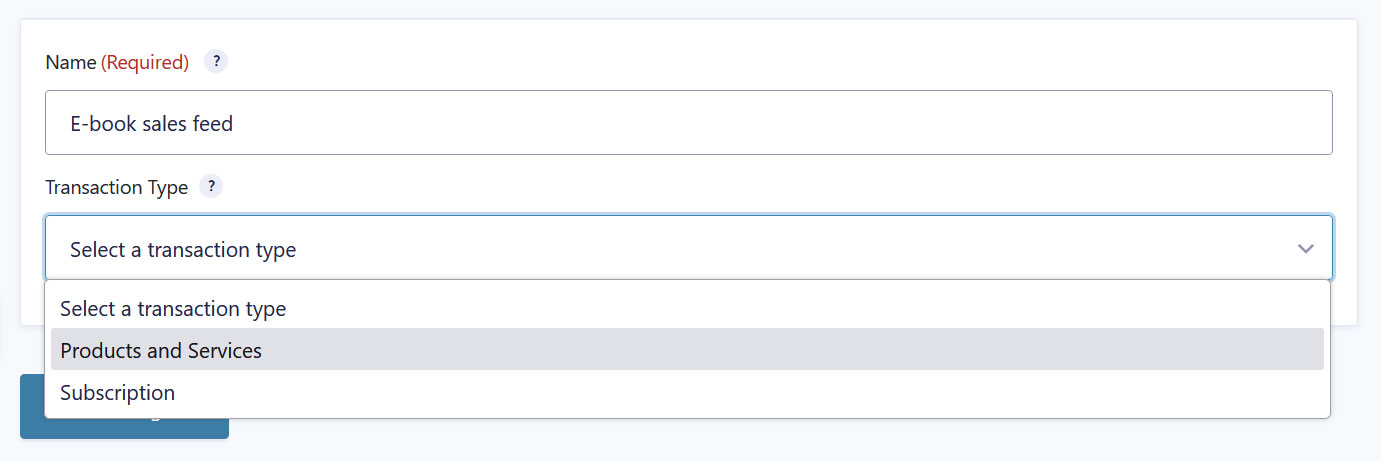
Task: Click the dropdown chevron arrow
Action: tap(1305, 249)
